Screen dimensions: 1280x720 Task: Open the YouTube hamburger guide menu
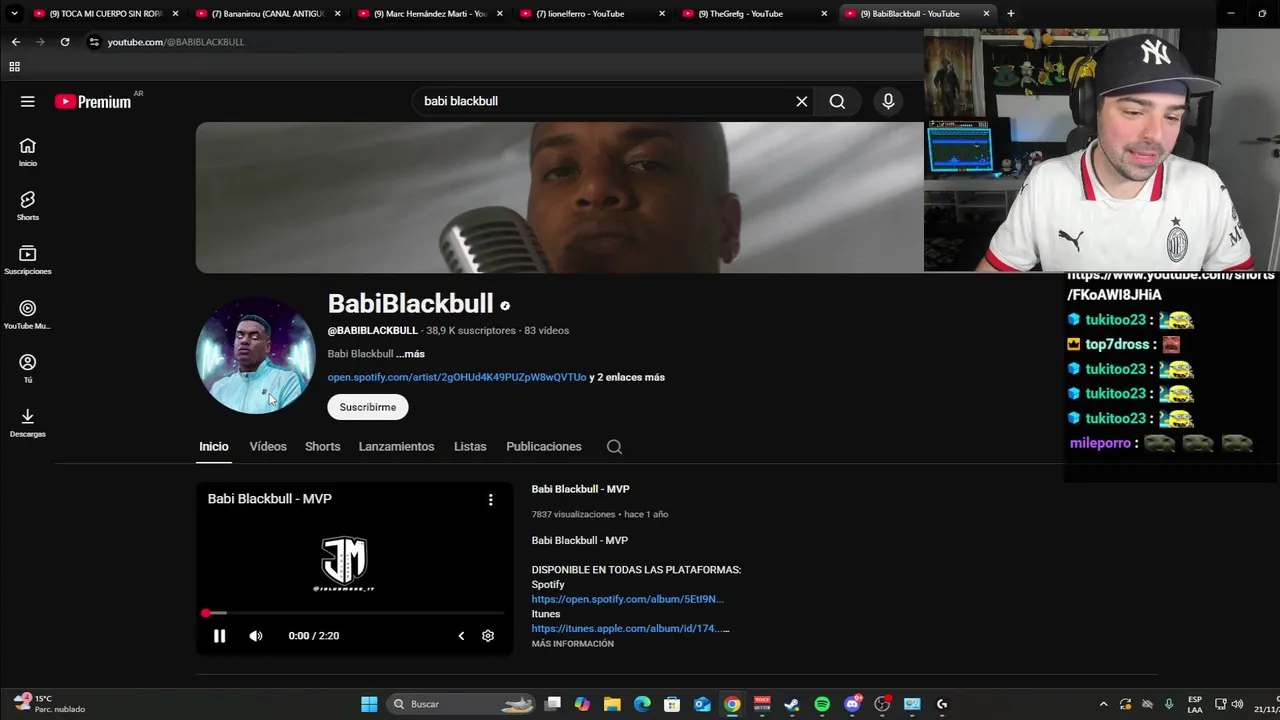coord(28,101)
